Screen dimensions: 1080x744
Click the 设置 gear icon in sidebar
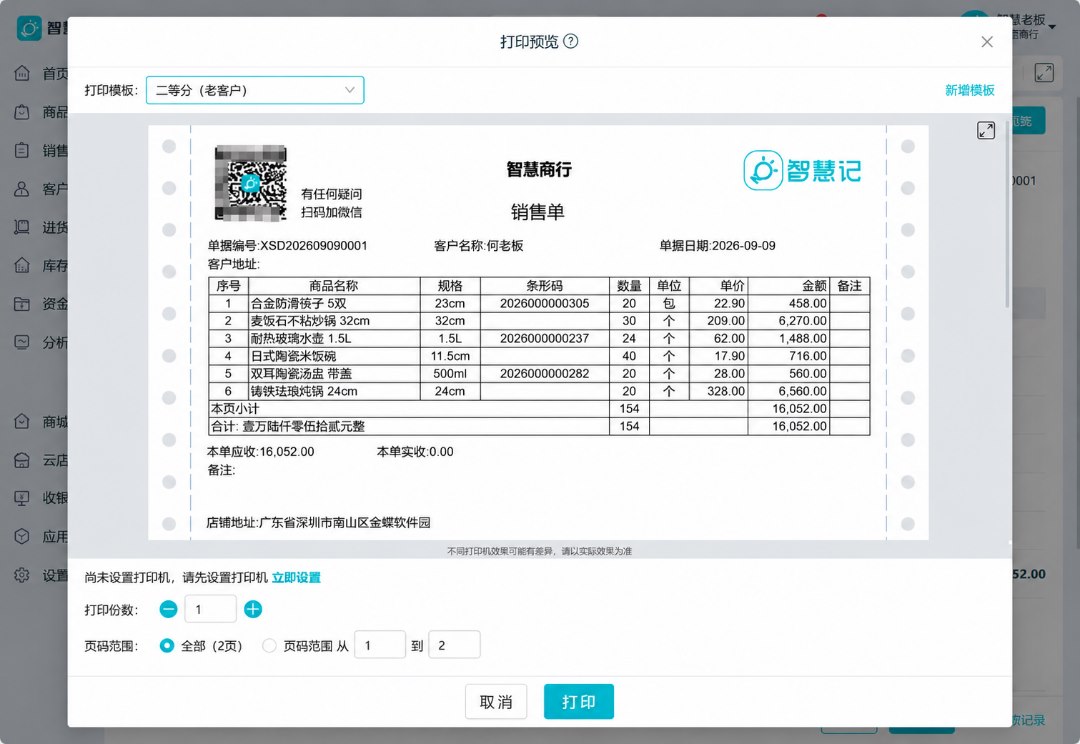pyautogui.click(x=22, y=575)
